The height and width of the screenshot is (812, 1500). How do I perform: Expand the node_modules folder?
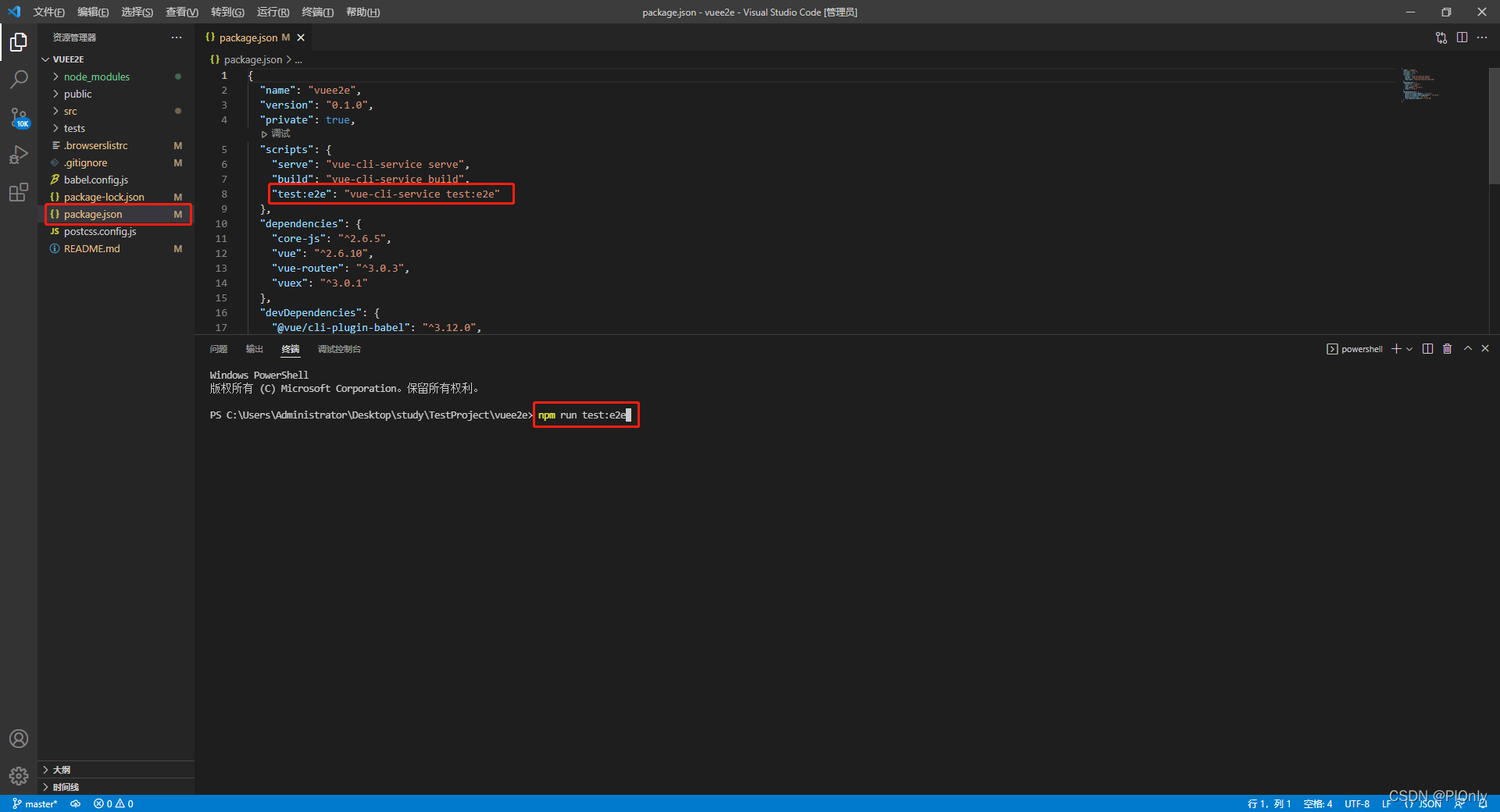point(116,77)
